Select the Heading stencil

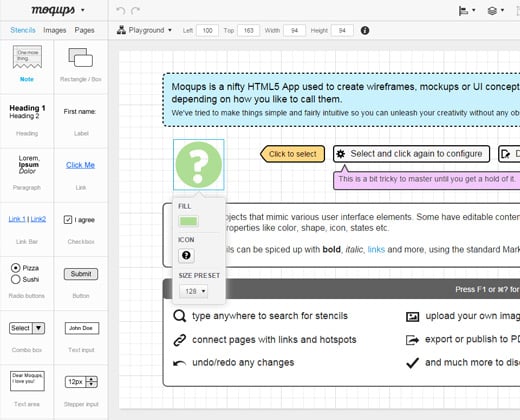[x=27, y=120]
